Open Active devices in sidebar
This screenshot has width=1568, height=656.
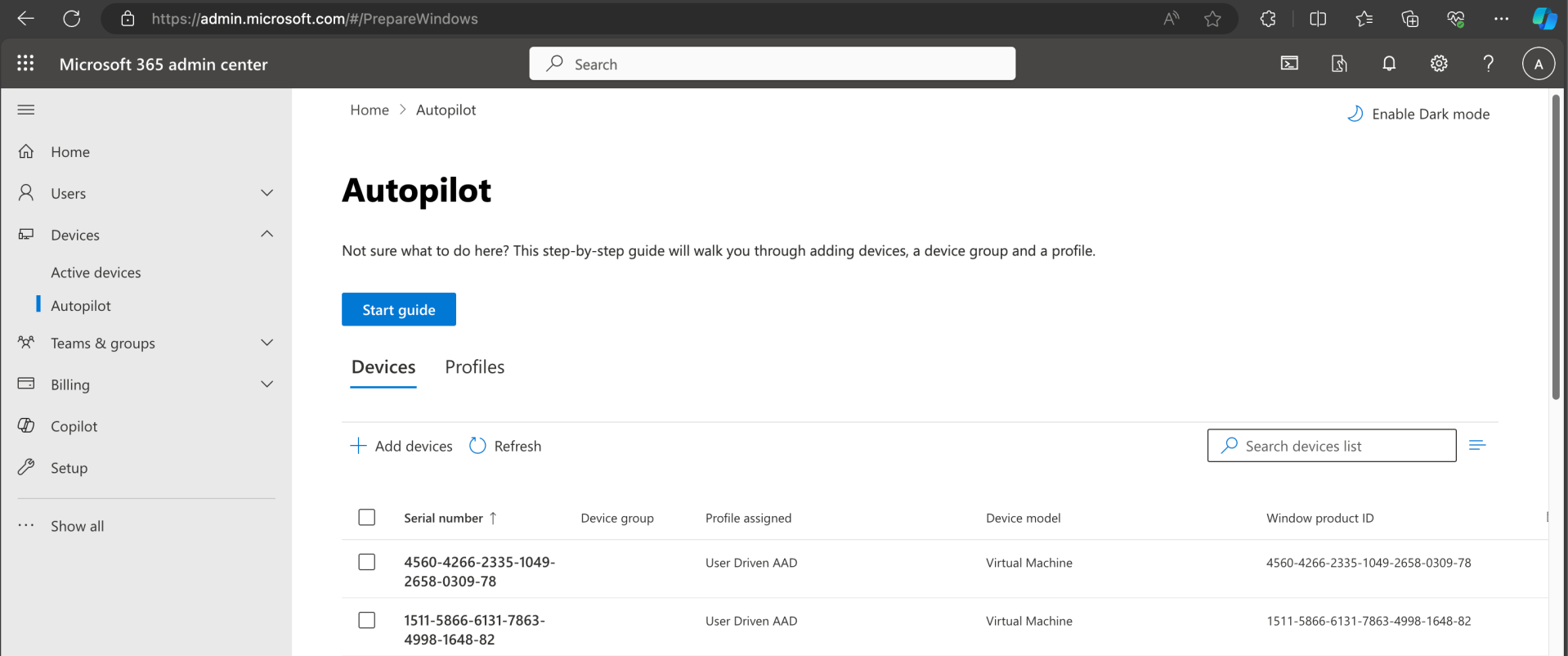tap(96, 272)
